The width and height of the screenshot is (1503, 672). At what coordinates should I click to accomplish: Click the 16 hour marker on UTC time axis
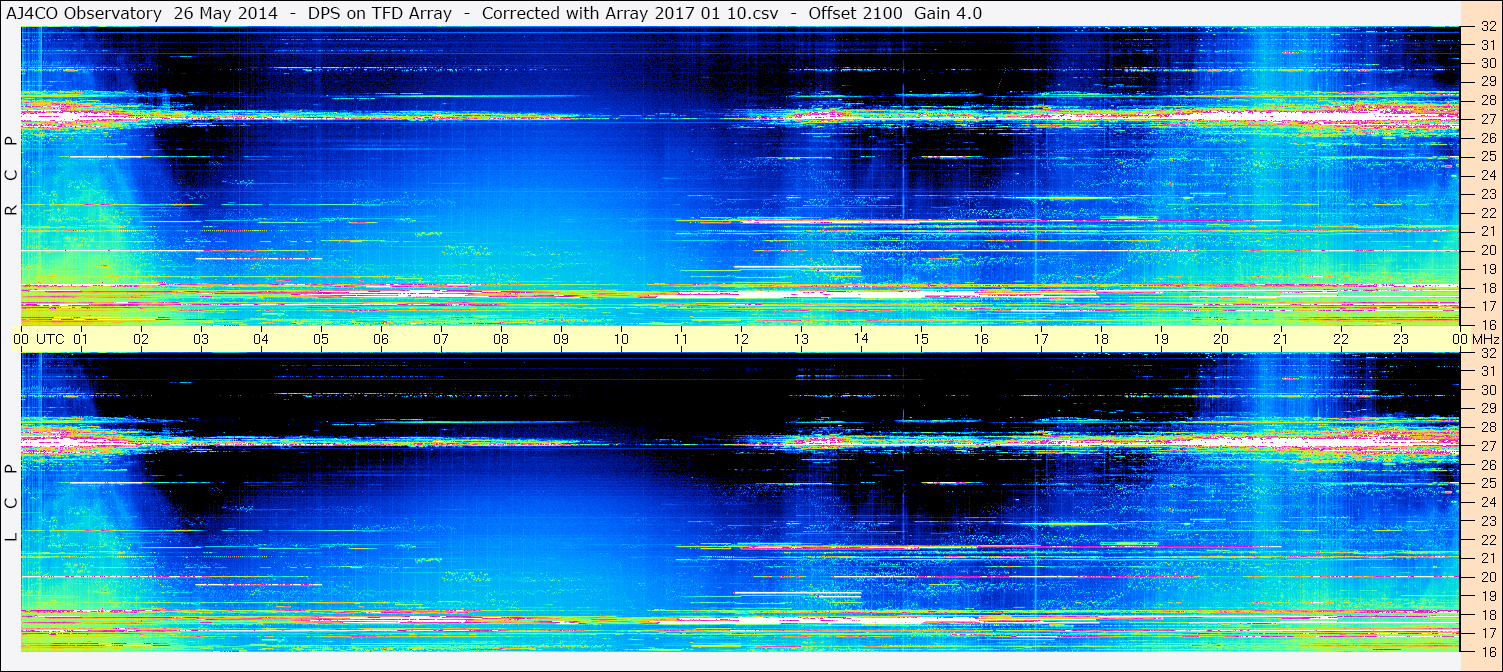click(981, 339)
